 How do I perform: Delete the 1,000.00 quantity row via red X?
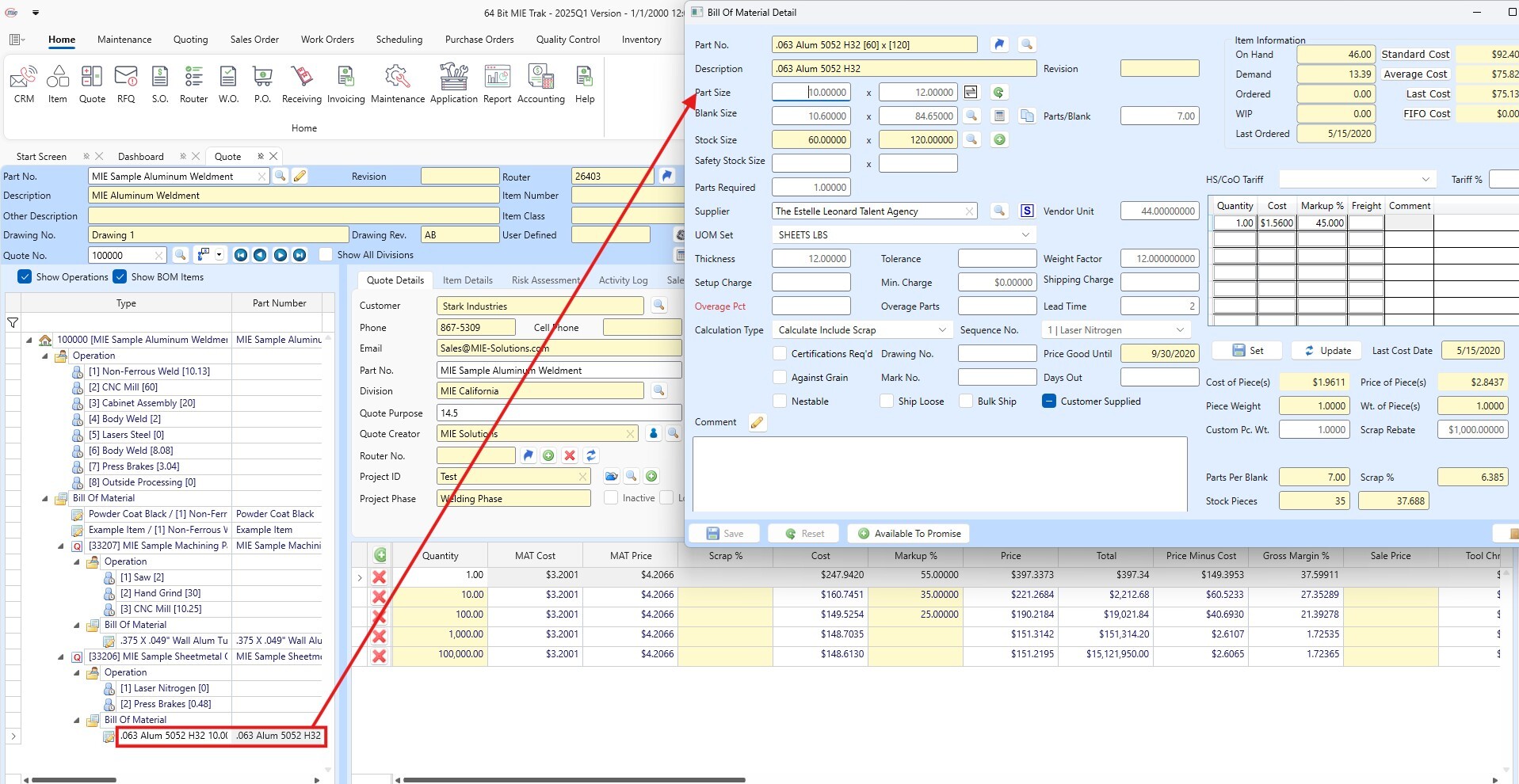380,634
